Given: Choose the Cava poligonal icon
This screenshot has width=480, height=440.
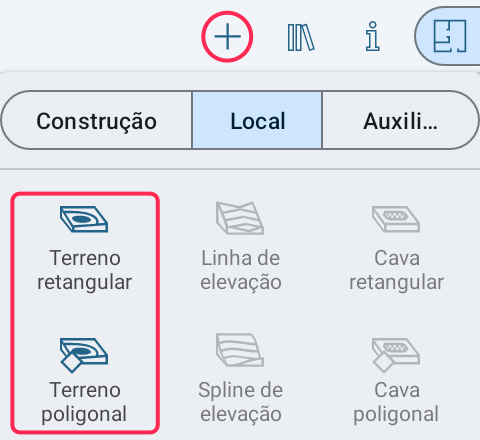Looking at the screenshot, I should (396, 355).
